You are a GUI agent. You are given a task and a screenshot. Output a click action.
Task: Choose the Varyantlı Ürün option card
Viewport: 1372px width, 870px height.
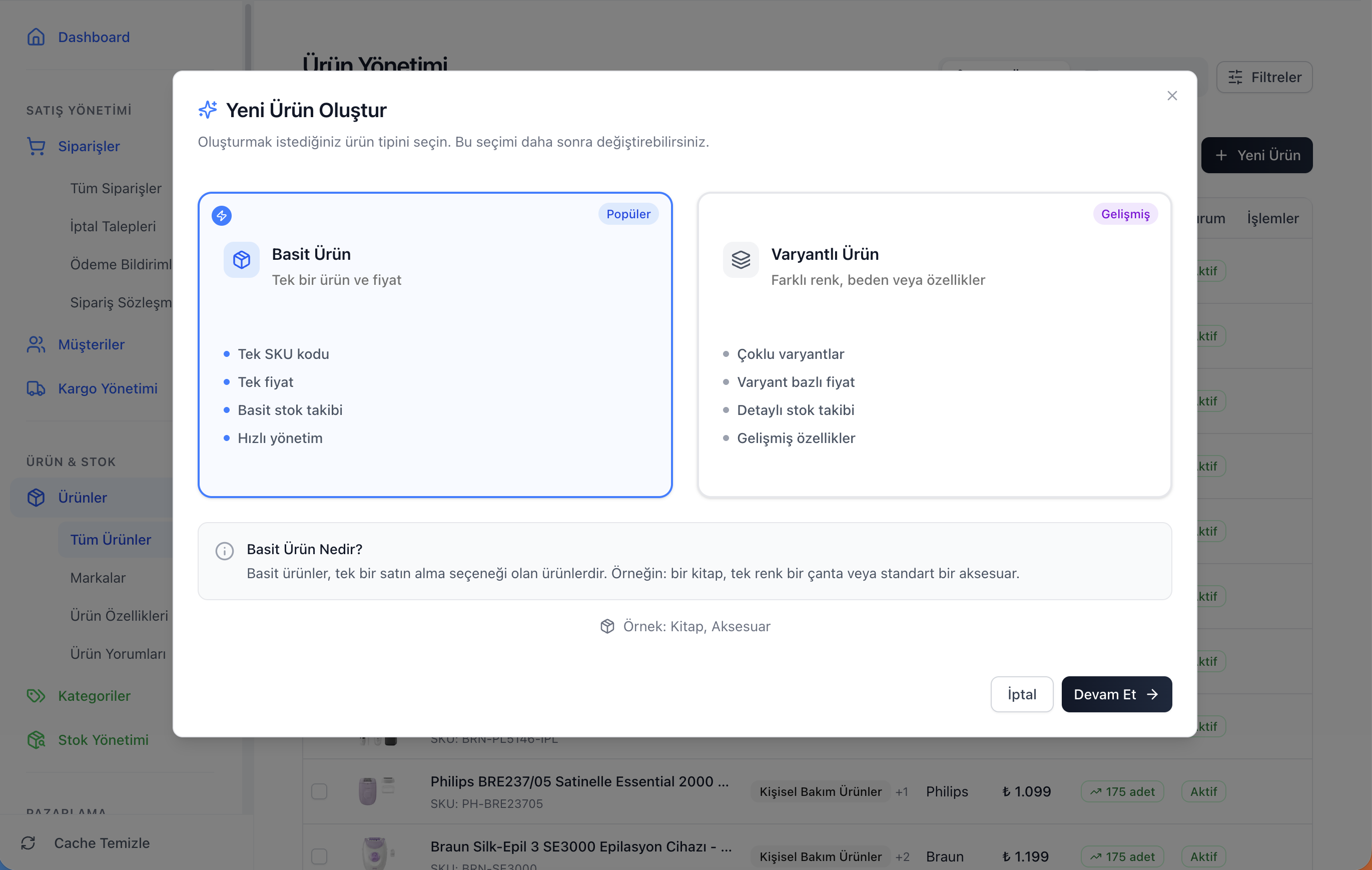(x=934, y=344)
